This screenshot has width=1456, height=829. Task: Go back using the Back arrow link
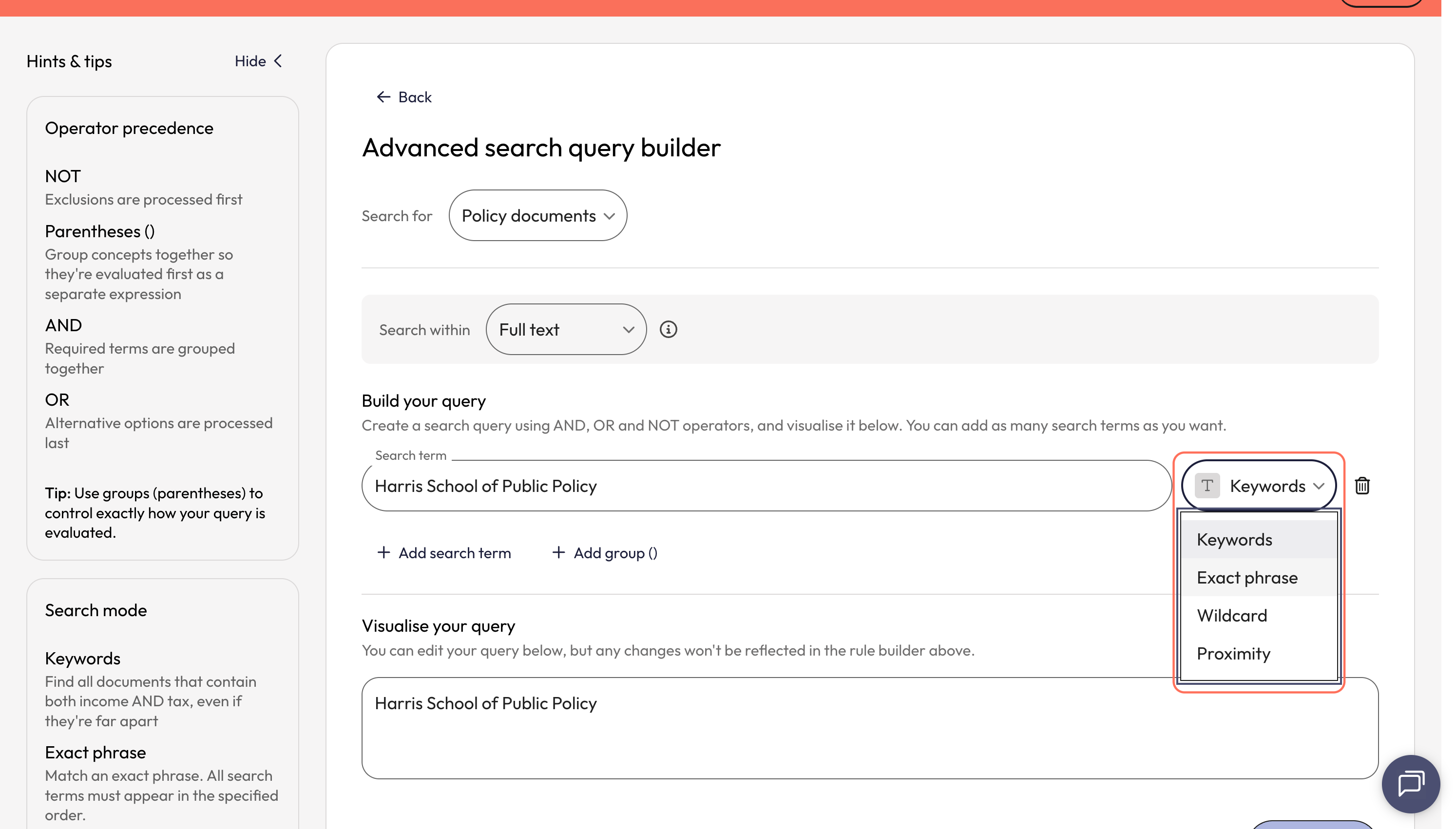click(404, 97)
